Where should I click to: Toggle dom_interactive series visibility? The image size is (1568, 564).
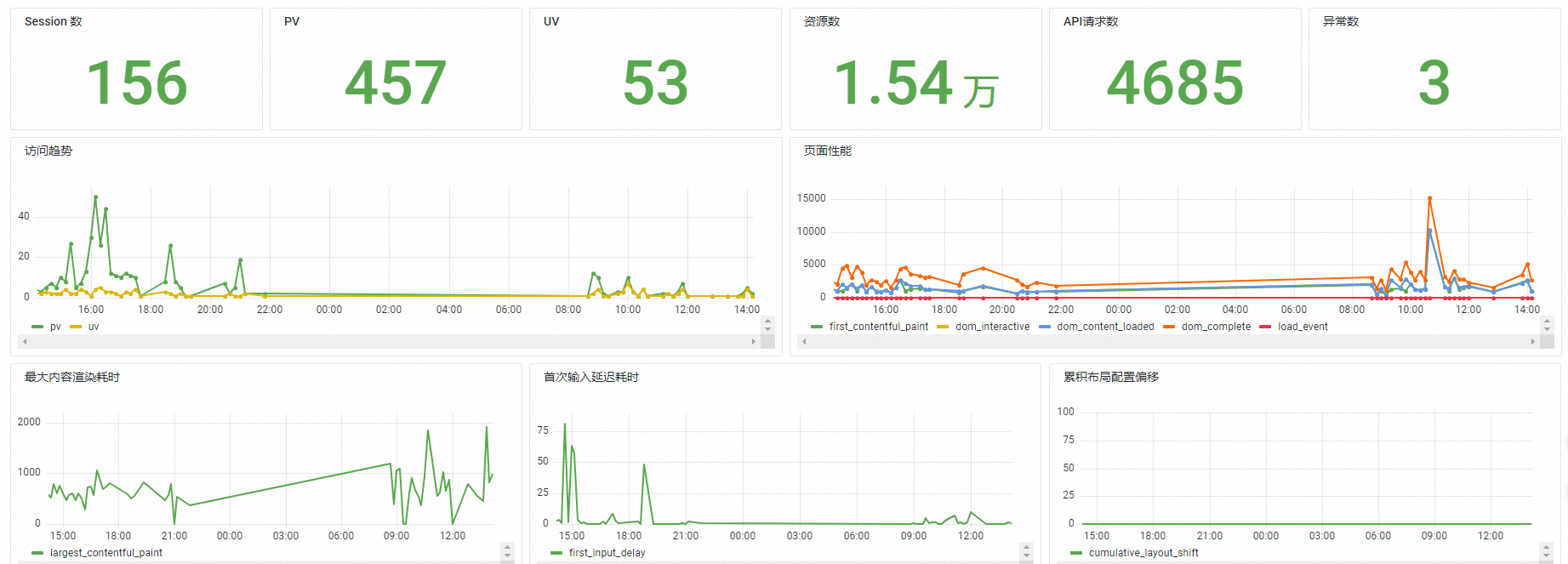coord(992,327)
